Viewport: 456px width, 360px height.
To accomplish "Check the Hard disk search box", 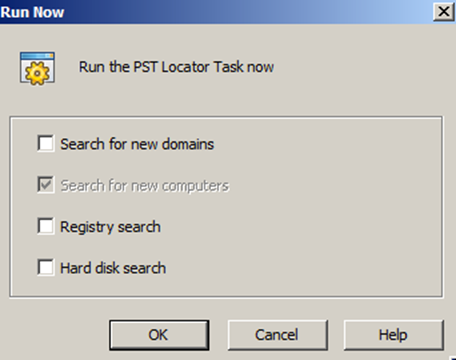I will 46,268.
